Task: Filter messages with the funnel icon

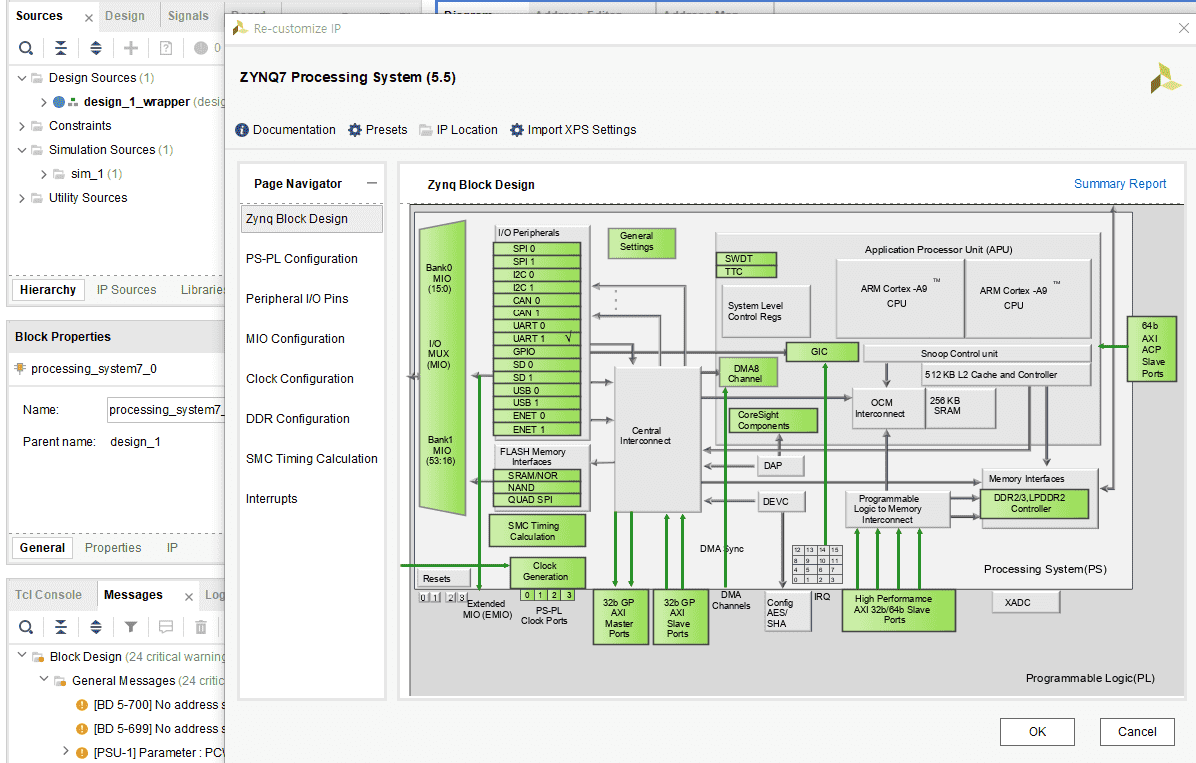Action: coord(131,627)
